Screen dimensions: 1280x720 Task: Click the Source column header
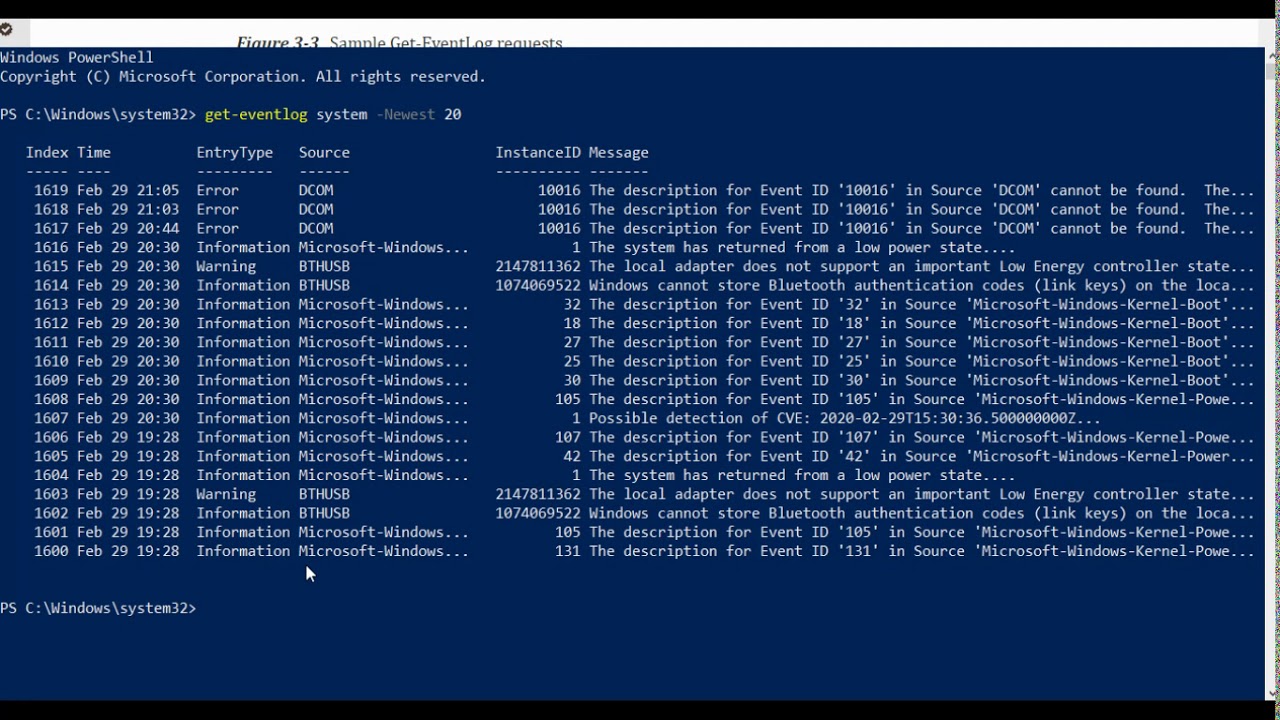324,152
